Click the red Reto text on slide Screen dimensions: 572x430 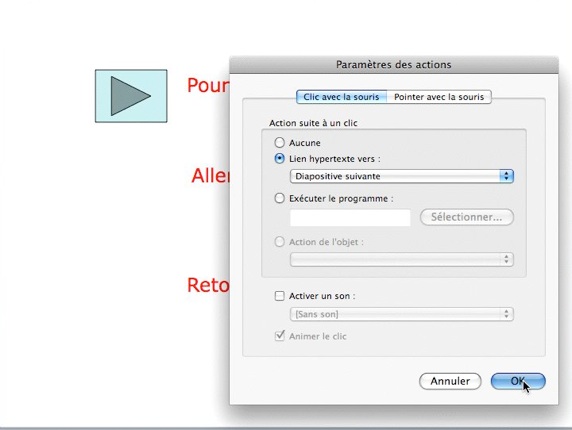point(208,285)
